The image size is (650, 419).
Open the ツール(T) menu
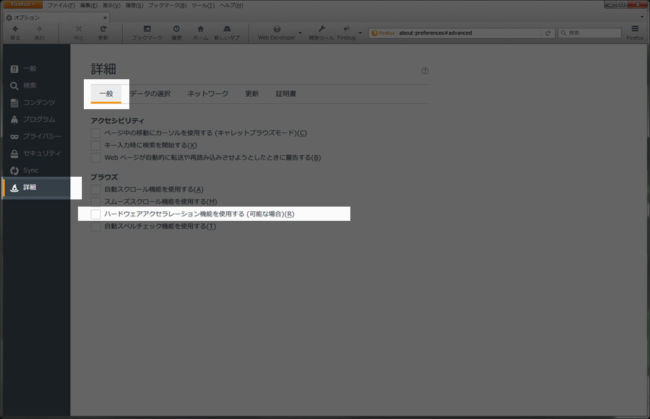(x=203, y=5)
